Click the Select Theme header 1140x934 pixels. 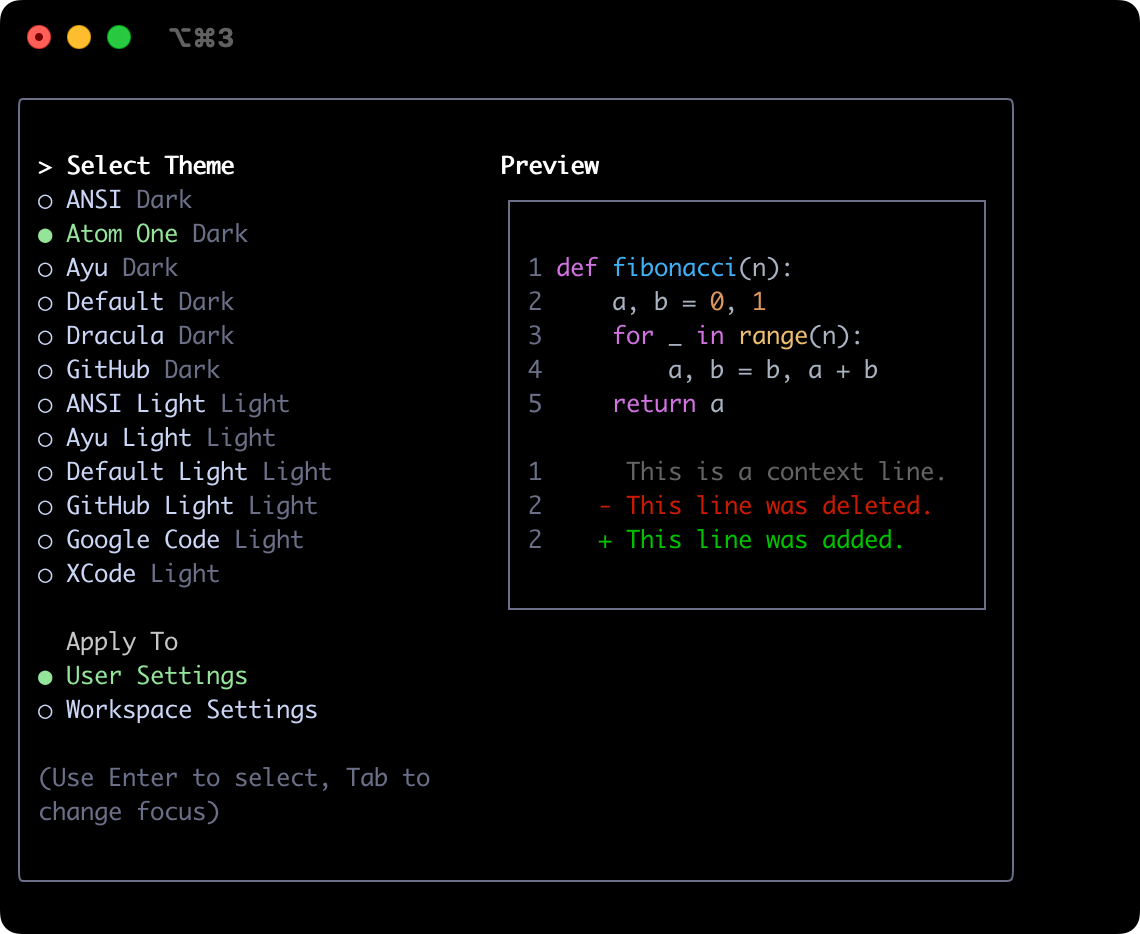150,165
